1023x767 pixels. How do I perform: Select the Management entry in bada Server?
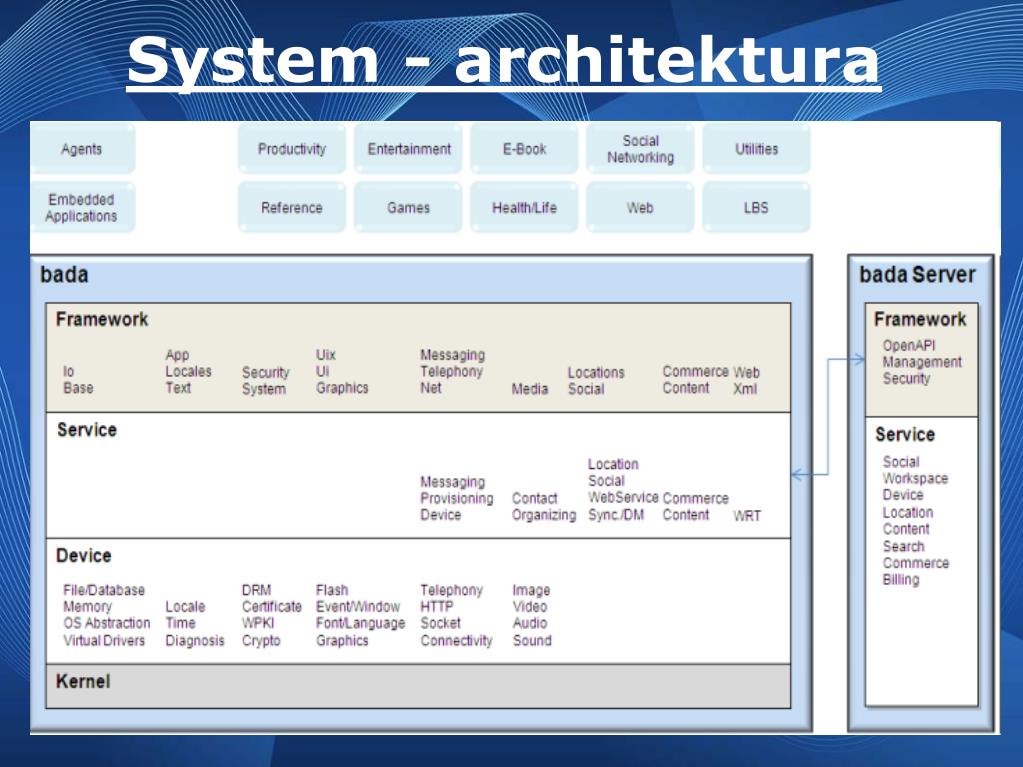(923, 362)
